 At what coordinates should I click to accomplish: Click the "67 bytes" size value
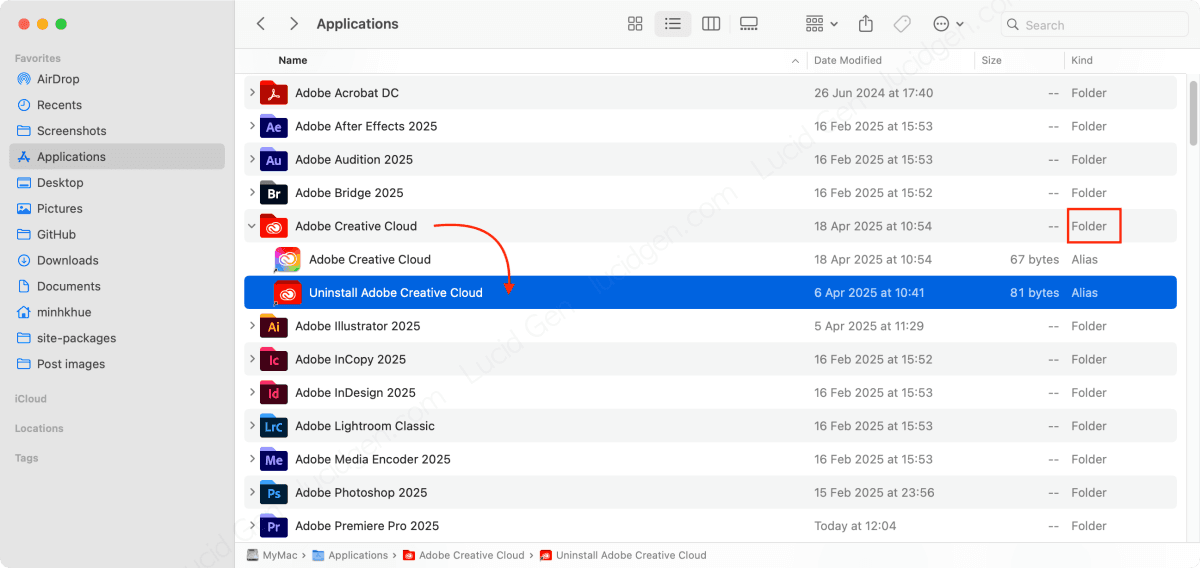[x=1034, y=259]
